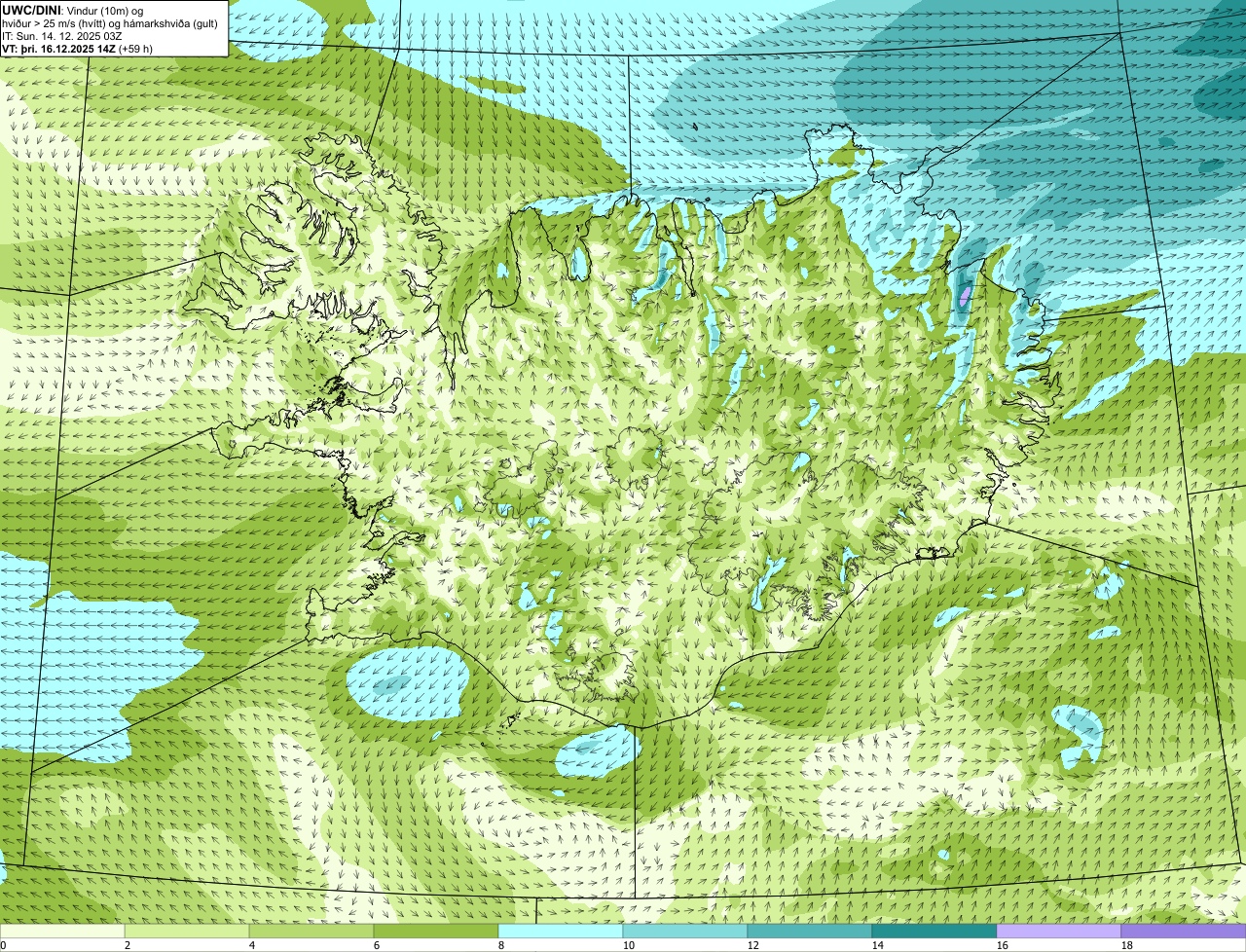Click the legend scale label "12"
The height and width of the screenshot is (952, 1246).
[x=753, y=945]
